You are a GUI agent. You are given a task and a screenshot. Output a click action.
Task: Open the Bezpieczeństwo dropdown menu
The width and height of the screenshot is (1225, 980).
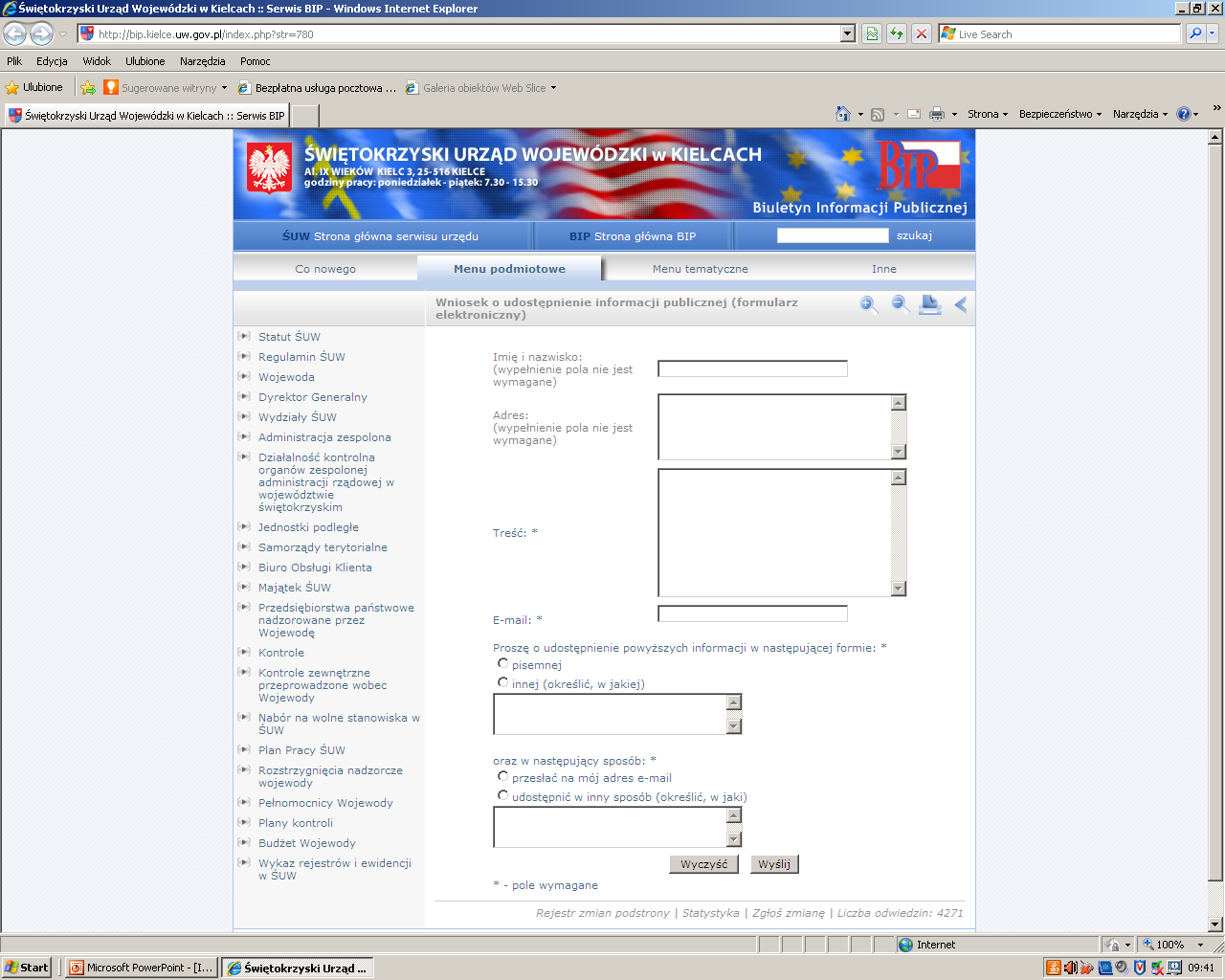tap(1060, 114)
